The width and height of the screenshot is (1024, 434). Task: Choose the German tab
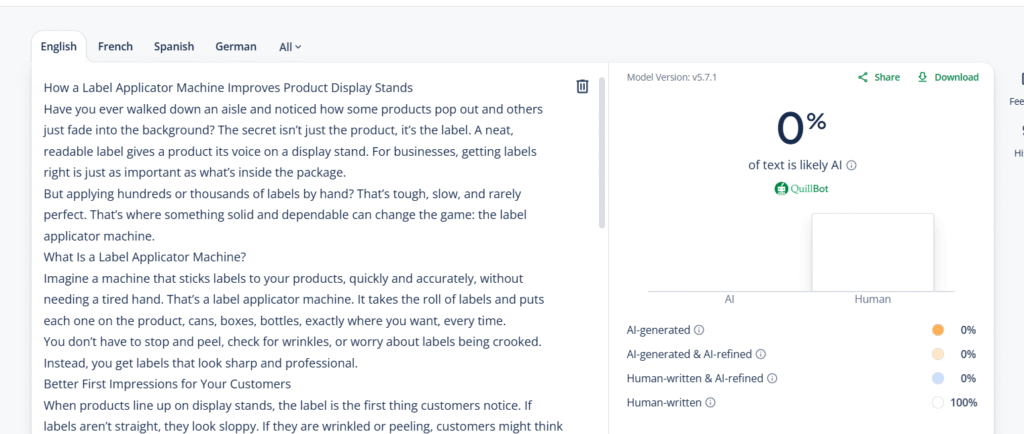coord(236,47)
